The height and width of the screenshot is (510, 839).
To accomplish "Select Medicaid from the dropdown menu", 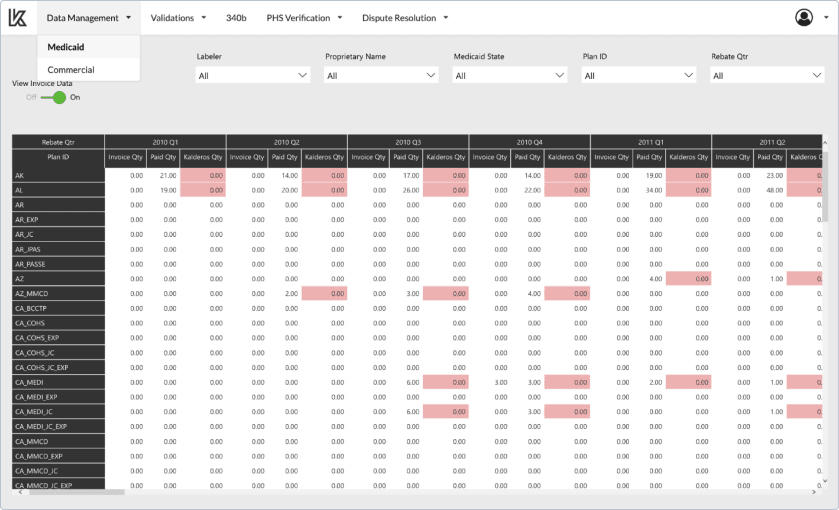I will [x=89, y=47].
